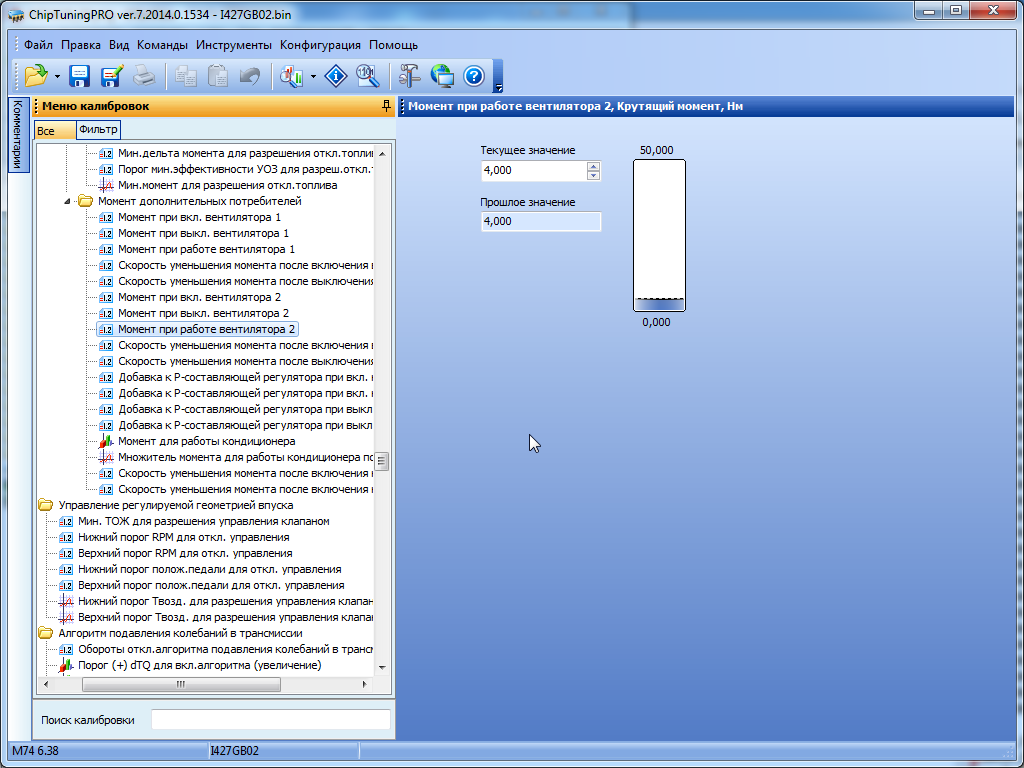Open the Инструменты menu
Screen dimensions: 1024x768
pyautogui.click(x=234, y=45)
